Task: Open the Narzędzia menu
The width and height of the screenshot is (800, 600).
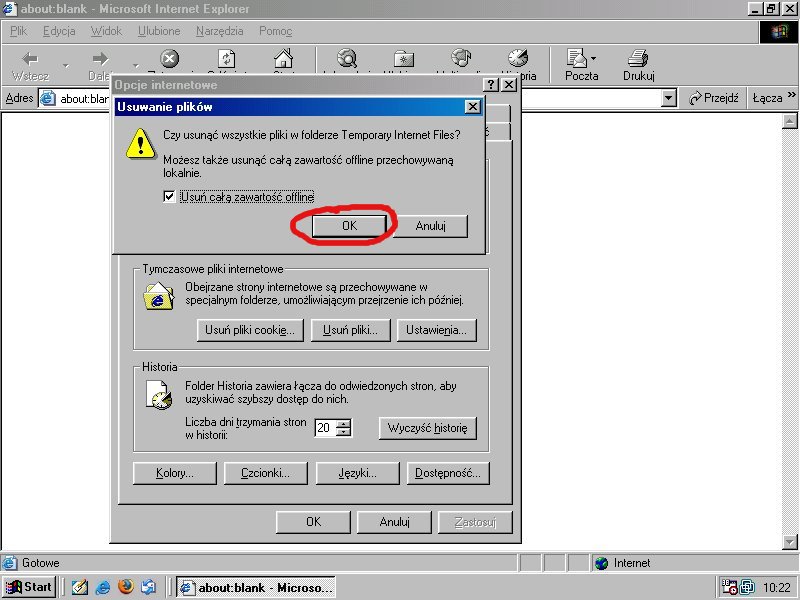Action: point(219,31)
